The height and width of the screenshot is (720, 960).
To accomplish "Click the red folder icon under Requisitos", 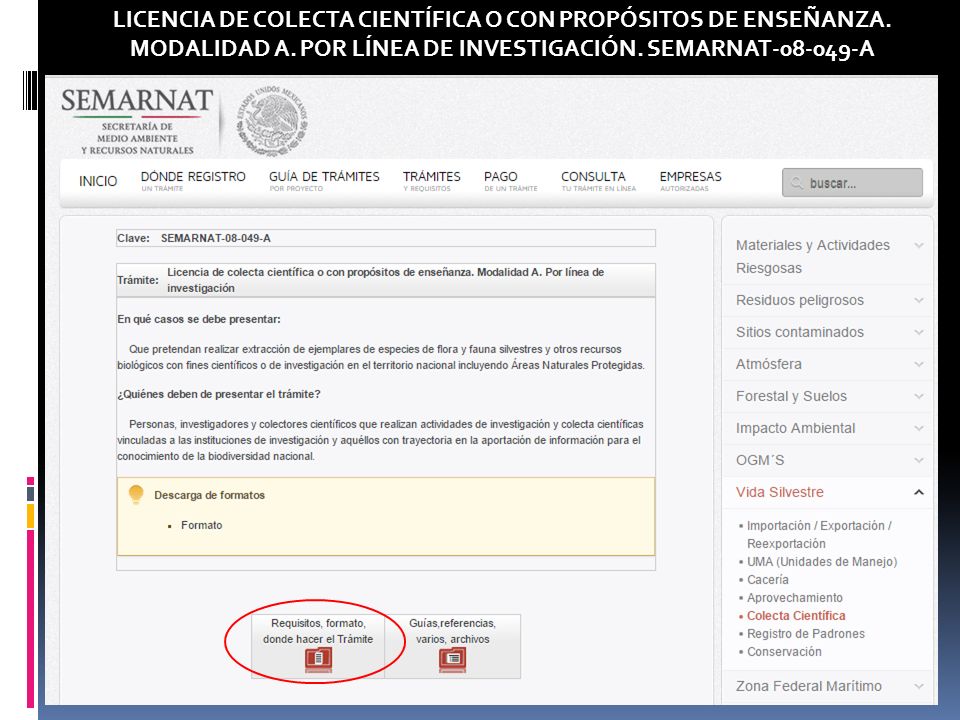I will click(318, 659).
